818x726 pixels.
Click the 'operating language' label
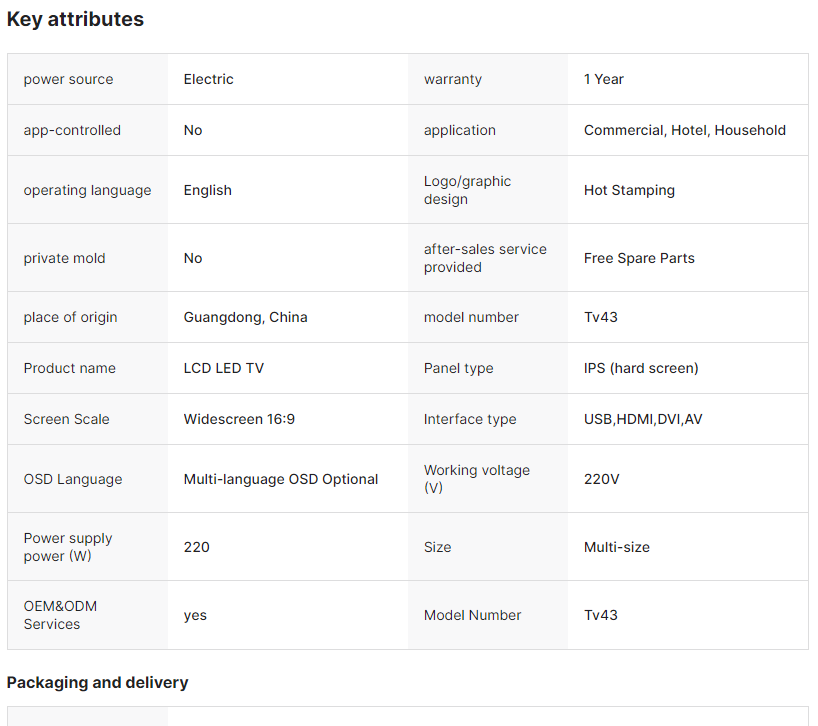coord(87,190)
